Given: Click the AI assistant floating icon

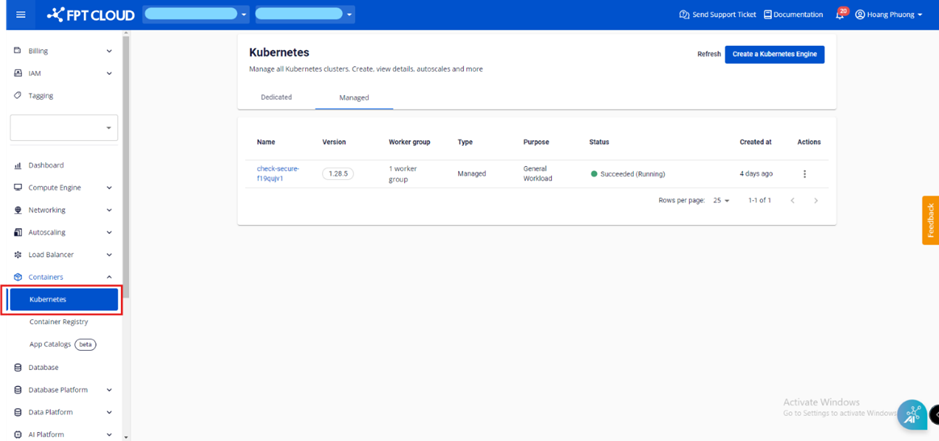Looking at the screenshot, I should (911, 415).
